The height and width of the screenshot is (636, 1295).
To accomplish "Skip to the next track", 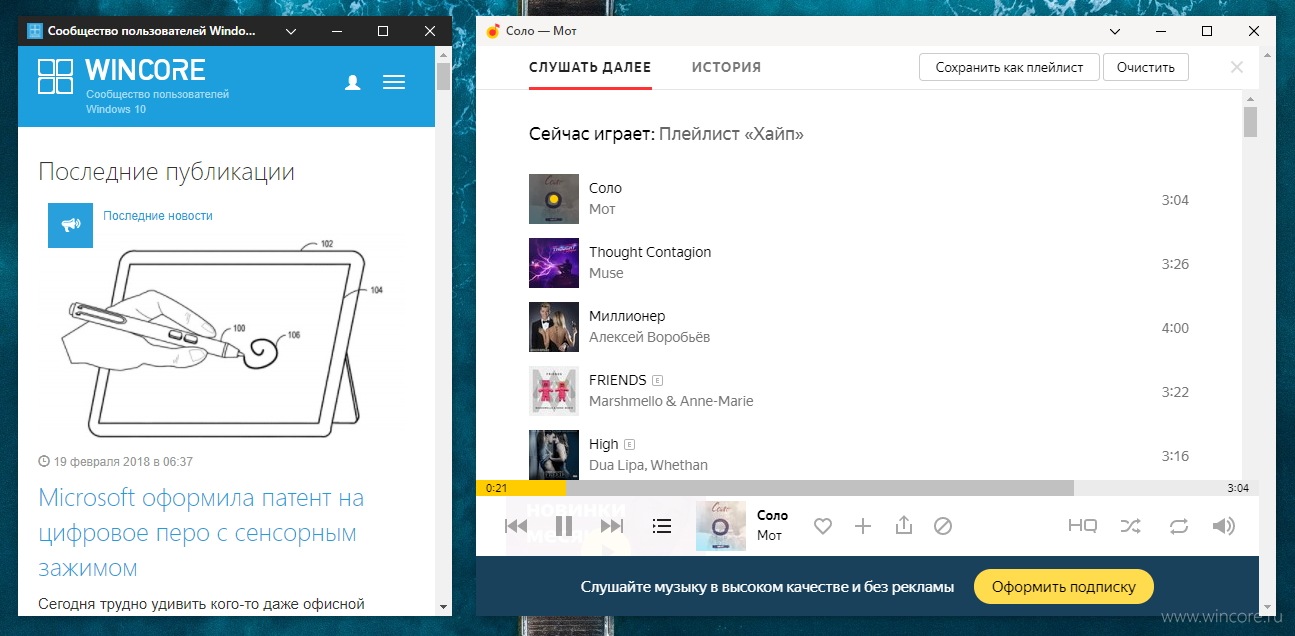I will [x=612, y=526].
